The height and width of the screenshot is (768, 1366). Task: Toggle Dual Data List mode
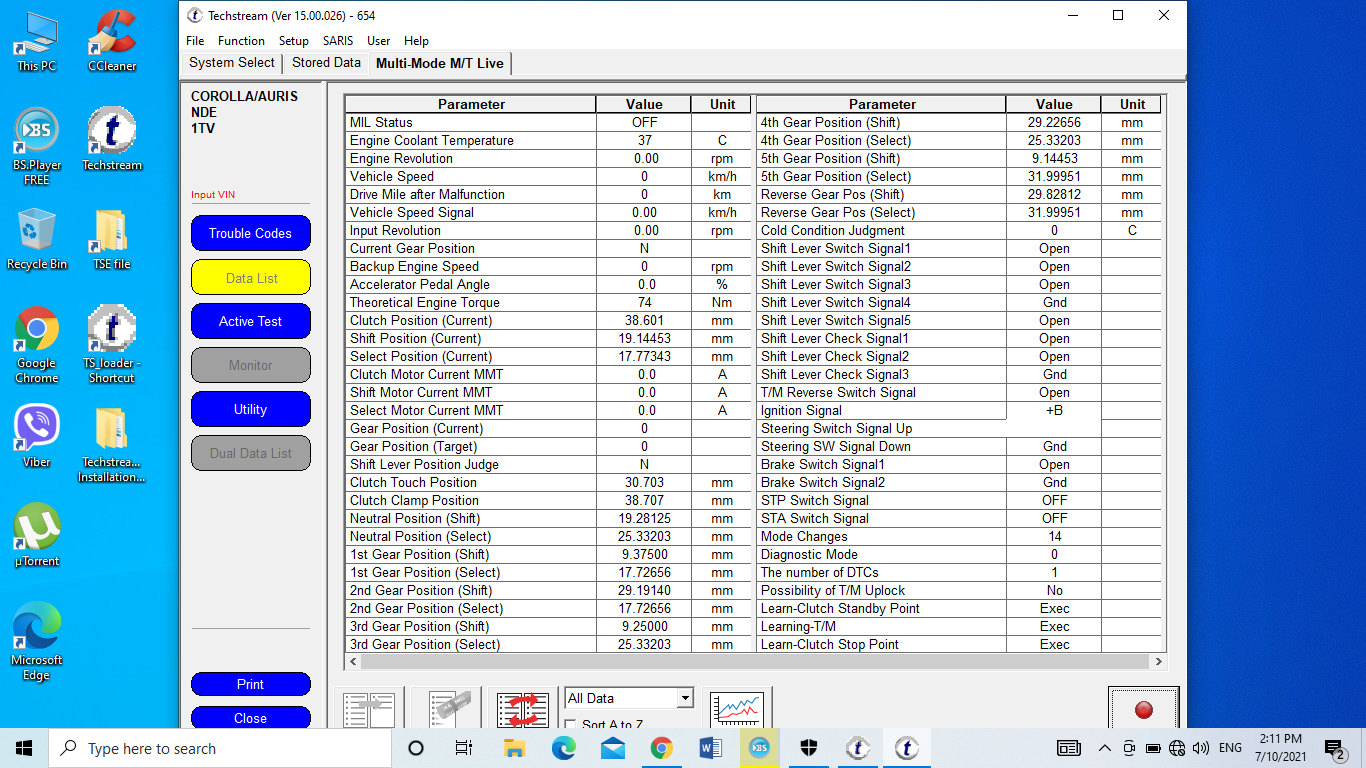tap(250, 453)
